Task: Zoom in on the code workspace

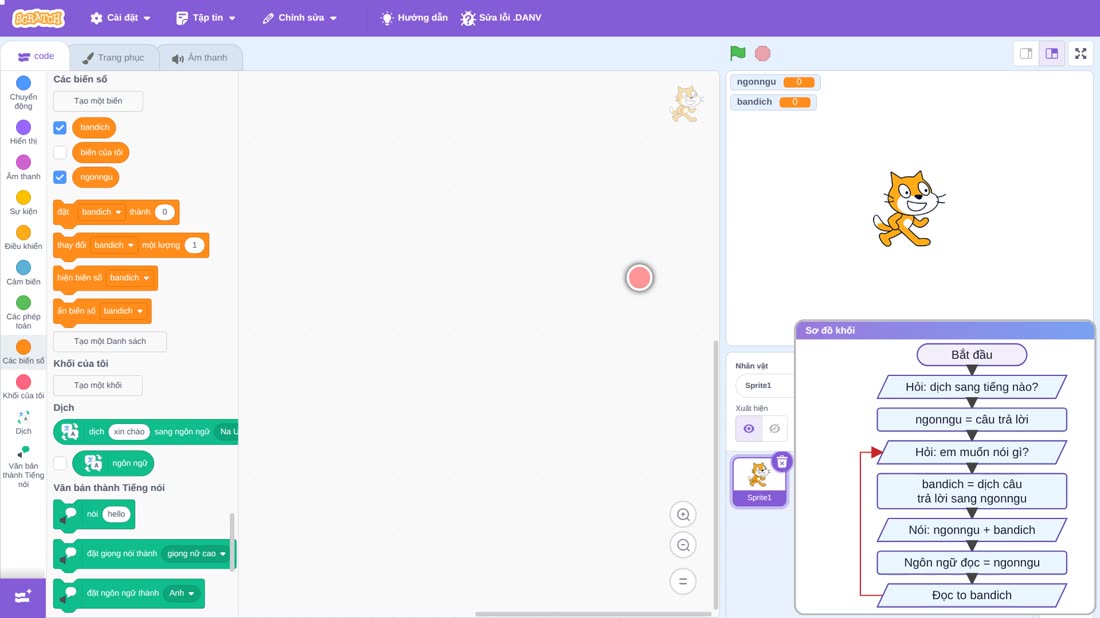Action: [x=683, y=515]
